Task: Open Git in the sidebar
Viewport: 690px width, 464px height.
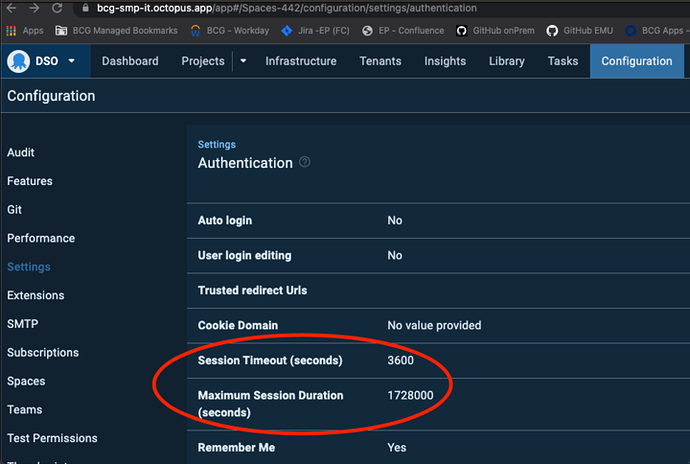Action: click(x=15, y=210)
